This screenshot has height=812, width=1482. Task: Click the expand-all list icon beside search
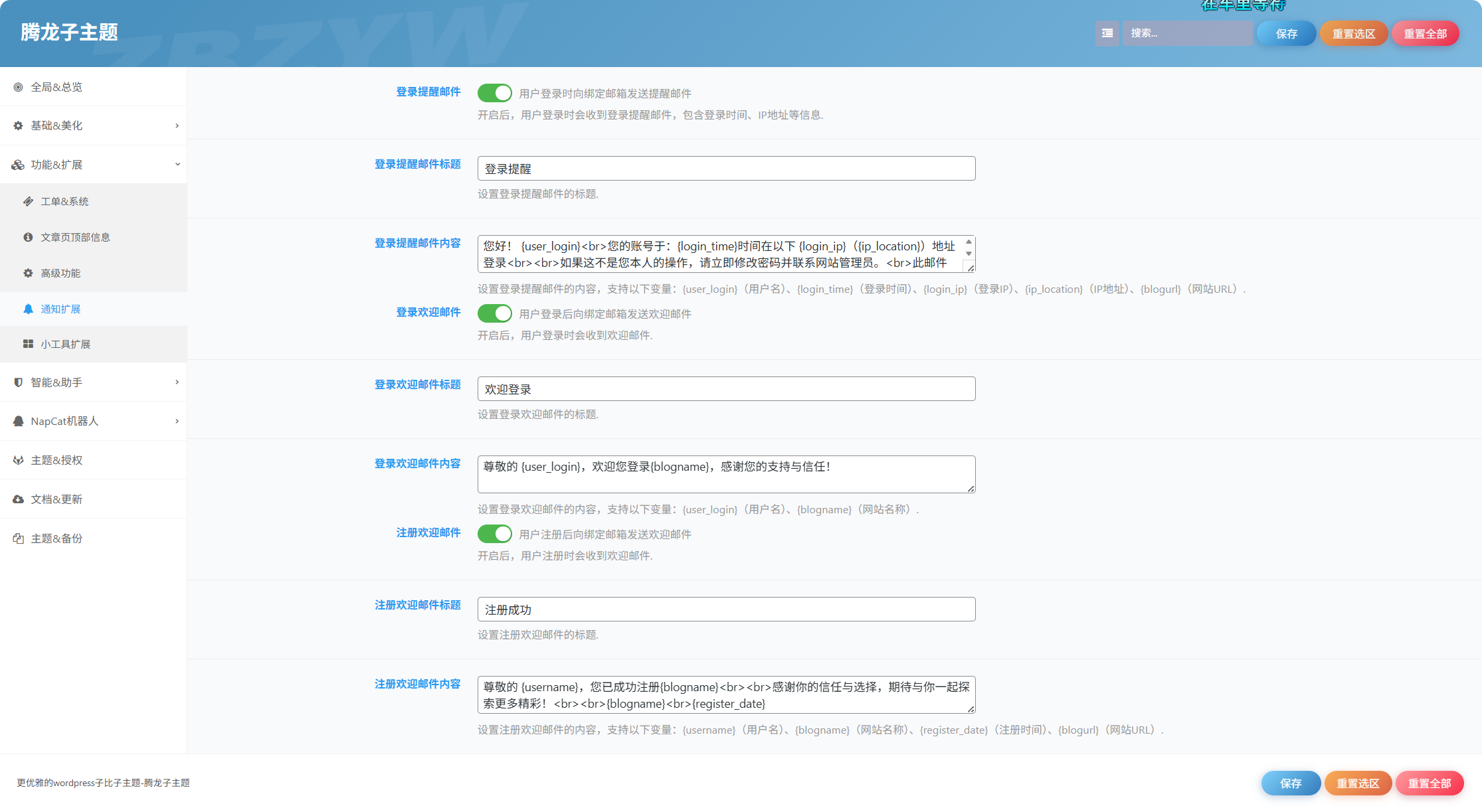(x=1107, y=33)
